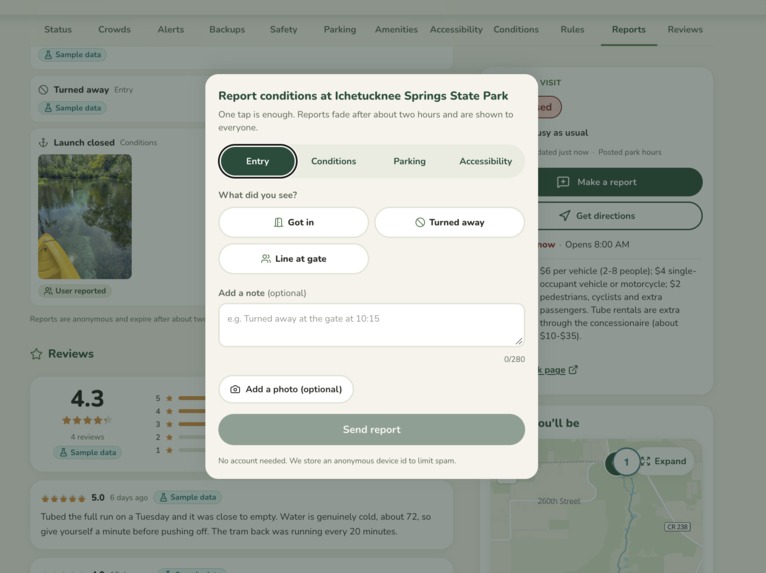Go to the Alerts tab
766x573 pixels.
170,29
